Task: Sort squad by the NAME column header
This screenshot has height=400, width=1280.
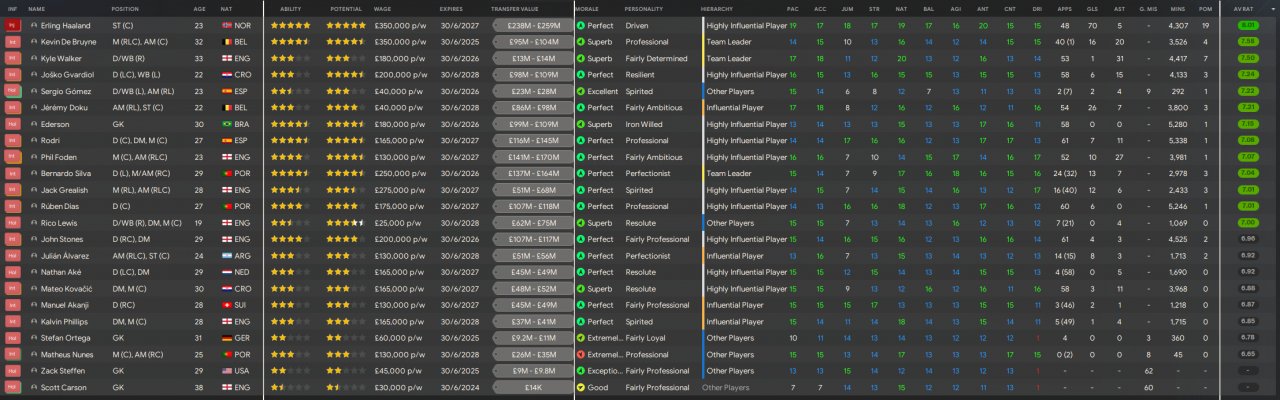Action: [x=37, y=8]
